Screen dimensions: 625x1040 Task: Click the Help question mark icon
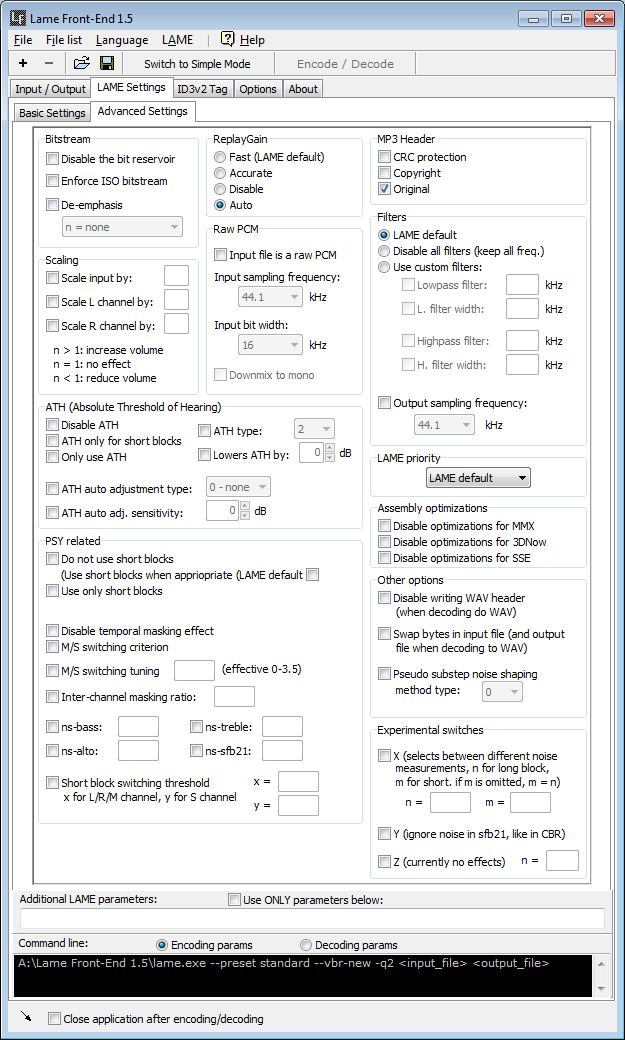pyautogui.click(x=228, y=39)
